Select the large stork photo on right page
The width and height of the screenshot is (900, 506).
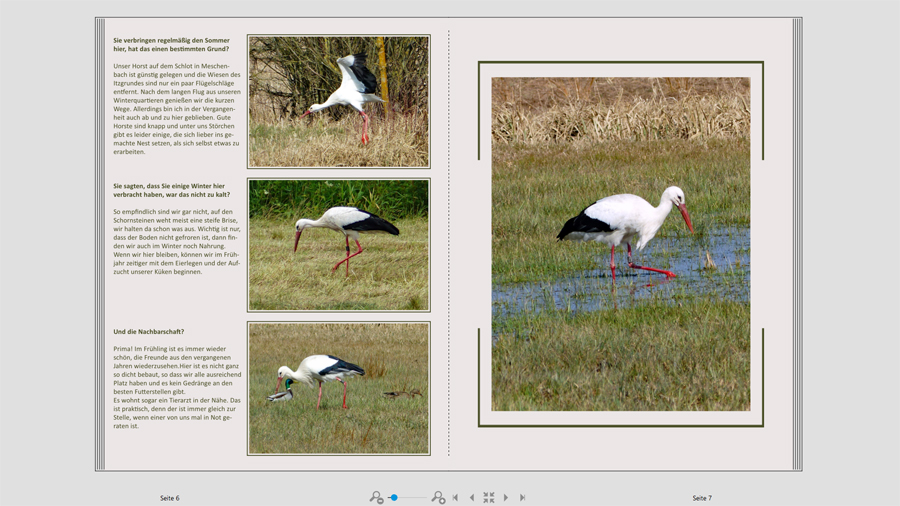(x=620, y=244)
